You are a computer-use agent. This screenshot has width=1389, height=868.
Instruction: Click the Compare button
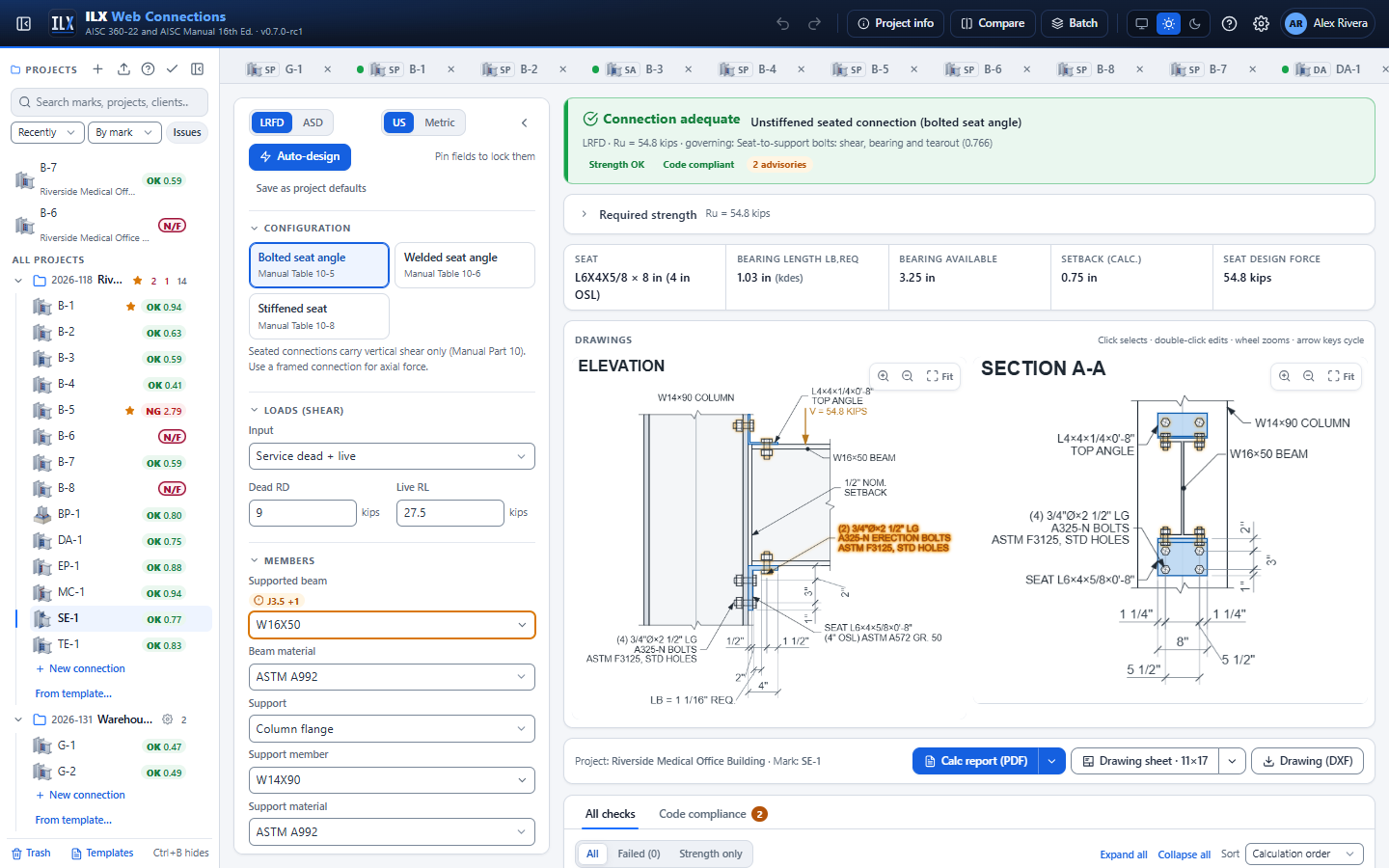coord(993,23)
